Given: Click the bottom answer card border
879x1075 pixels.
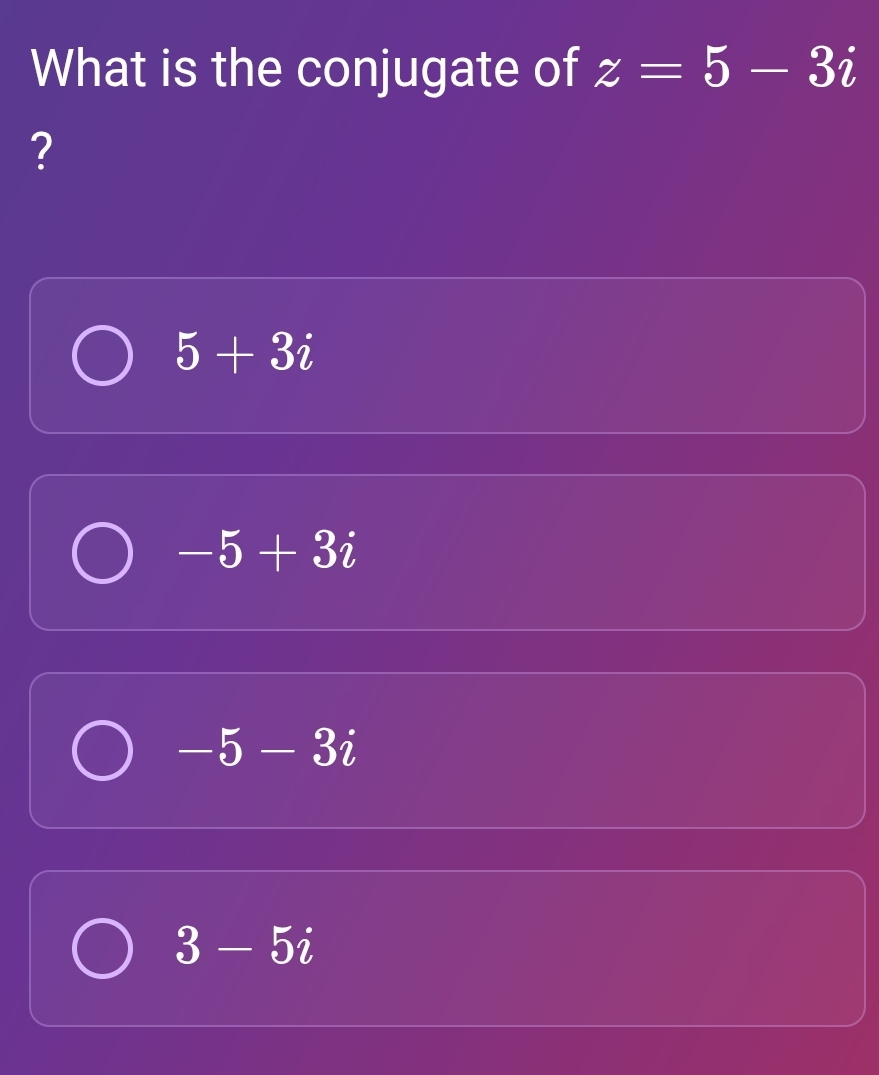Looking at the screenshot, I should point(448,1025).
